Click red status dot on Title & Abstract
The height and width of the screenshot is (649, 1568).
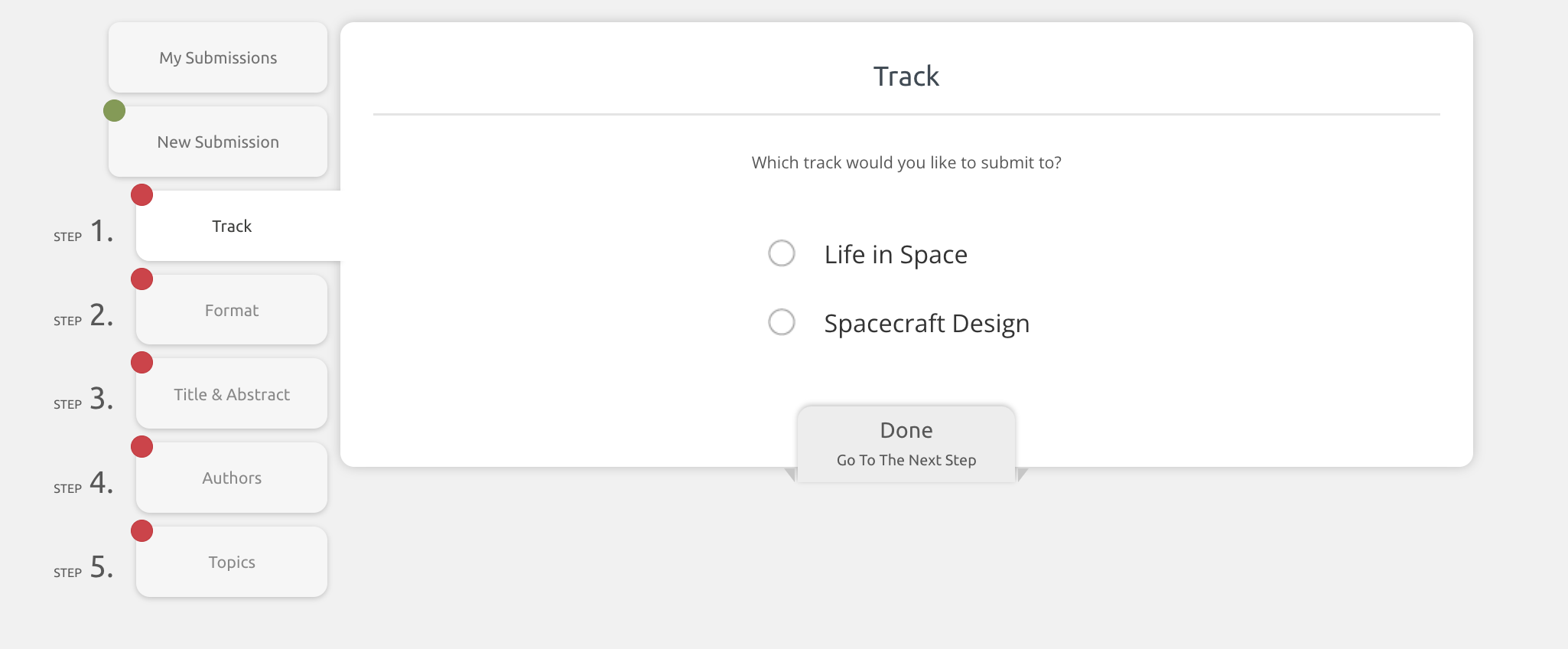[x=142, y=363]
